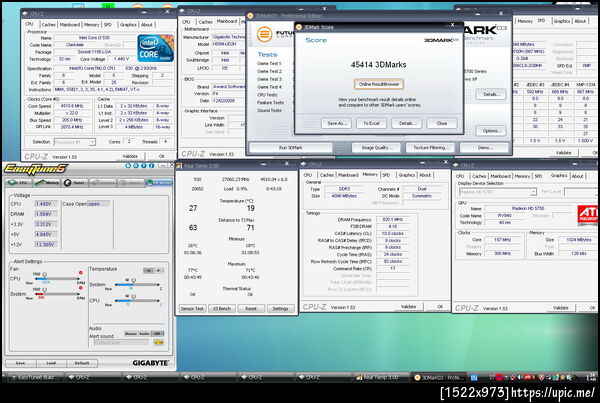Click Save As in the 3DMark Score dialog
Screen dimensions: 600x403
(x=336, y=123)
